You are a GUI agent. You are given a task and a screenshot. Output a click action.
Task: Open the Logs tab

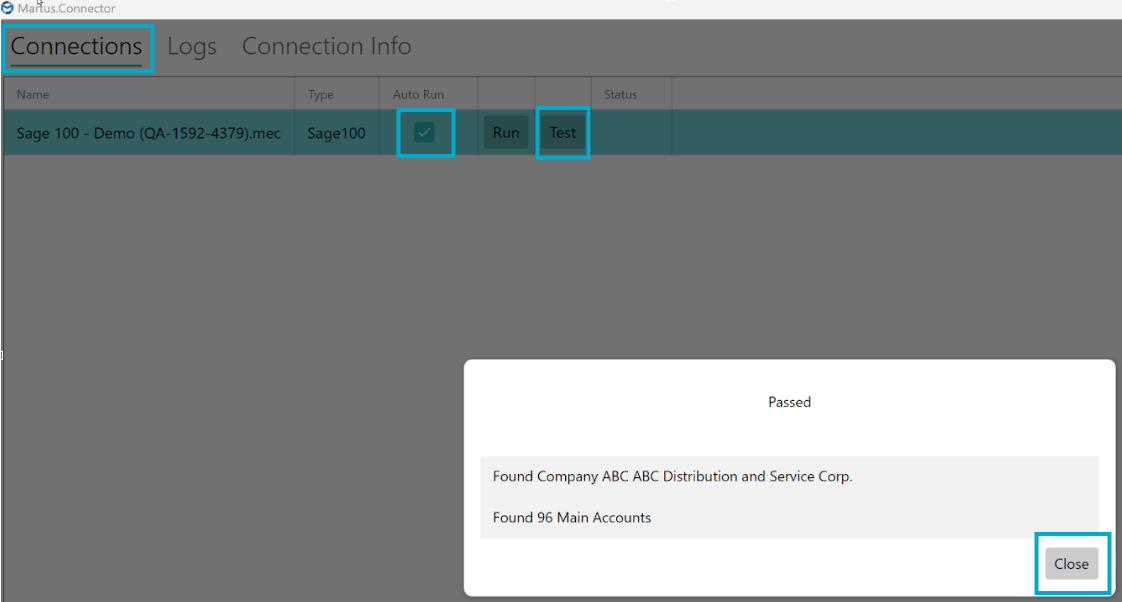click(192, 47)
